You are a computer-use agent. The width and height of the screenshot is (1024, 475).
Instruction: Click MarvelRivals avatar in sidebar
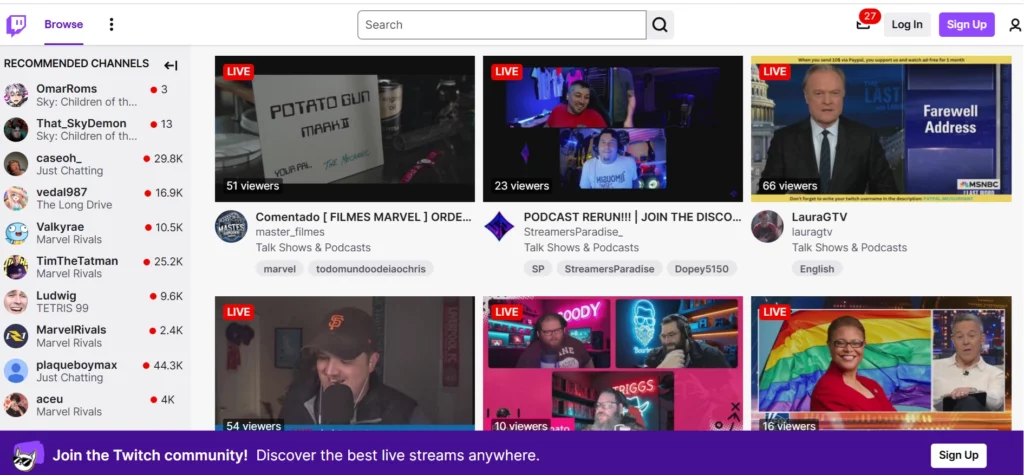click(16, 336)
